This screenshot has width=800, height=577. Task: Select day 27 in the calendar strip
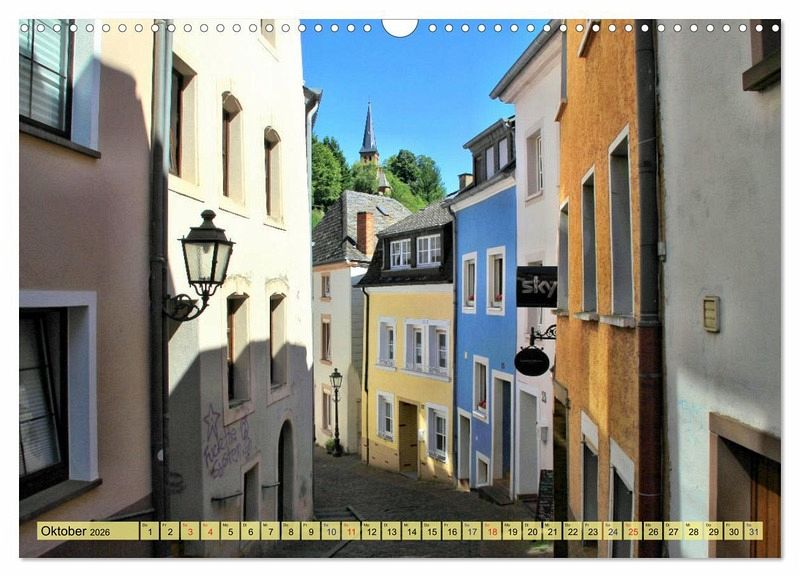pyautogui.click(x=673, y=531)
